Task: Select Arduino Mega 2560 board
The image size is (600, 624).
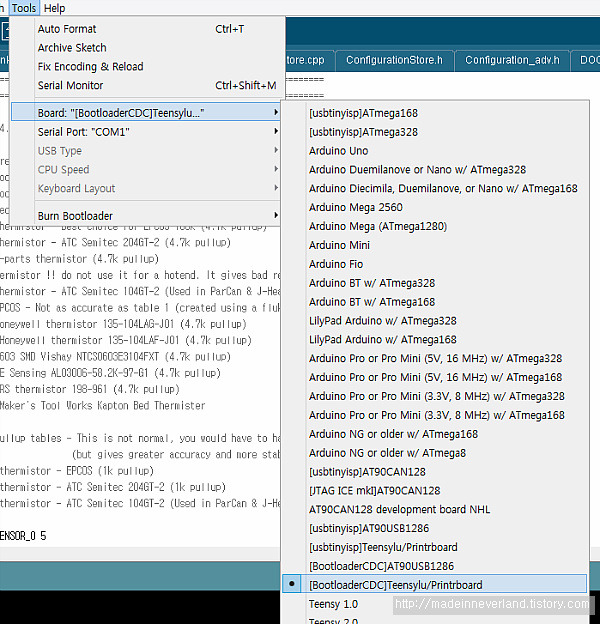Action: coord(434,207)
